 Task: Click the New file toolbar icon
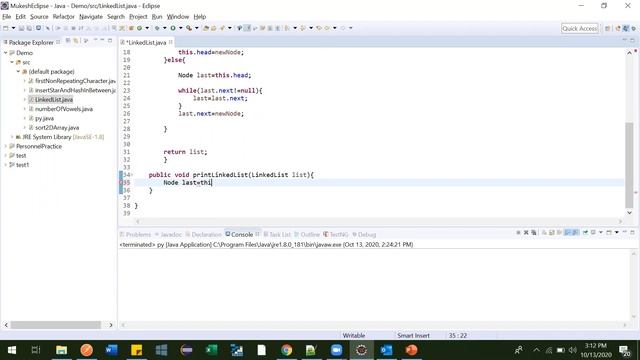pyautogui.click(x=5, y=28)
